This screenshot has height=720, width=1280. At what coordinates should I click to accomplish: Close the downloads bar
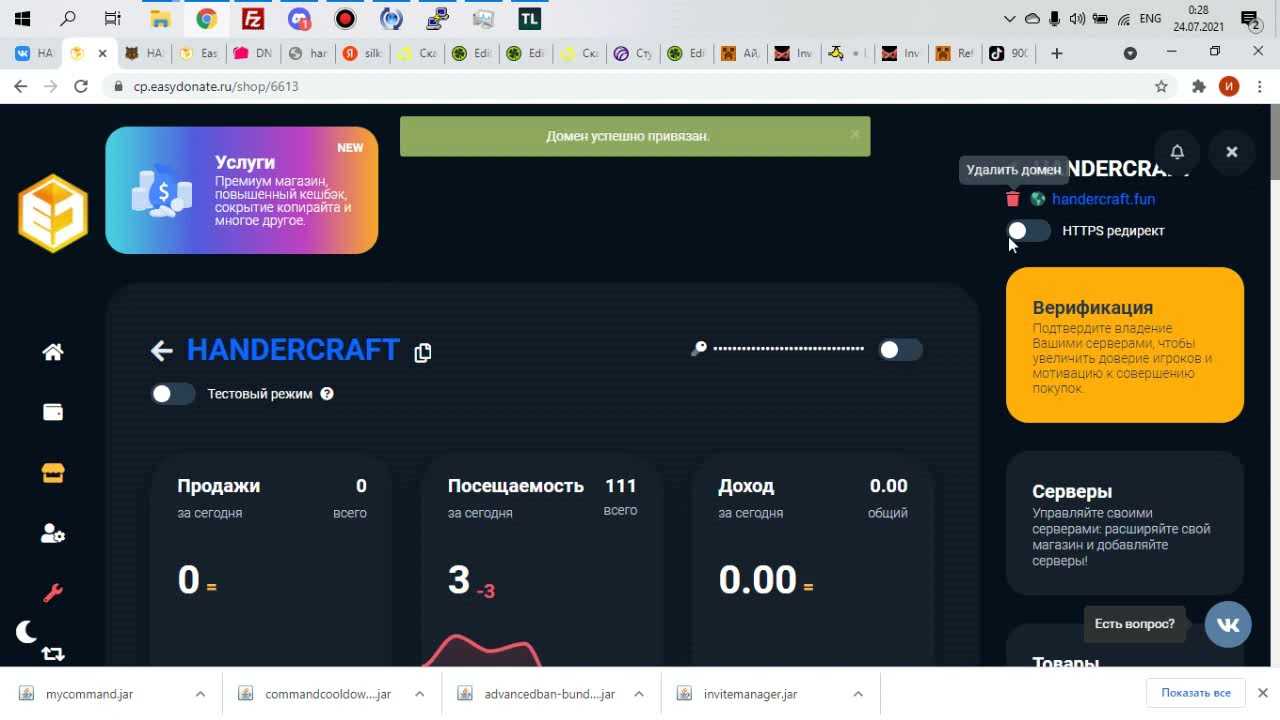point(1263,693)
